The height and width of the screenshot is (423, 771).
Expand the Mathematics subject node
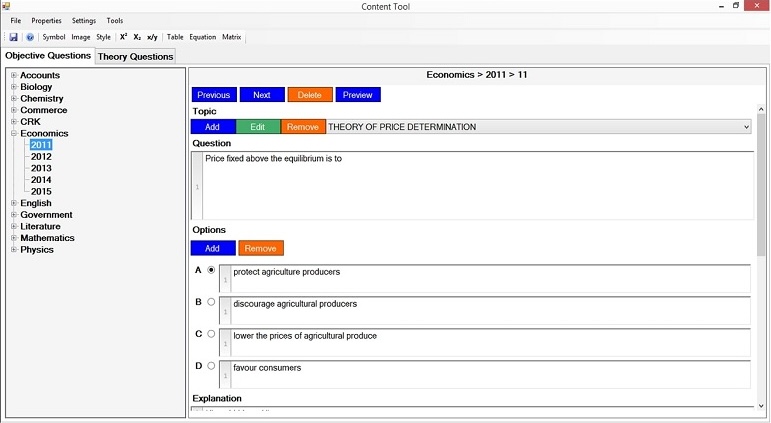(14, 238)
